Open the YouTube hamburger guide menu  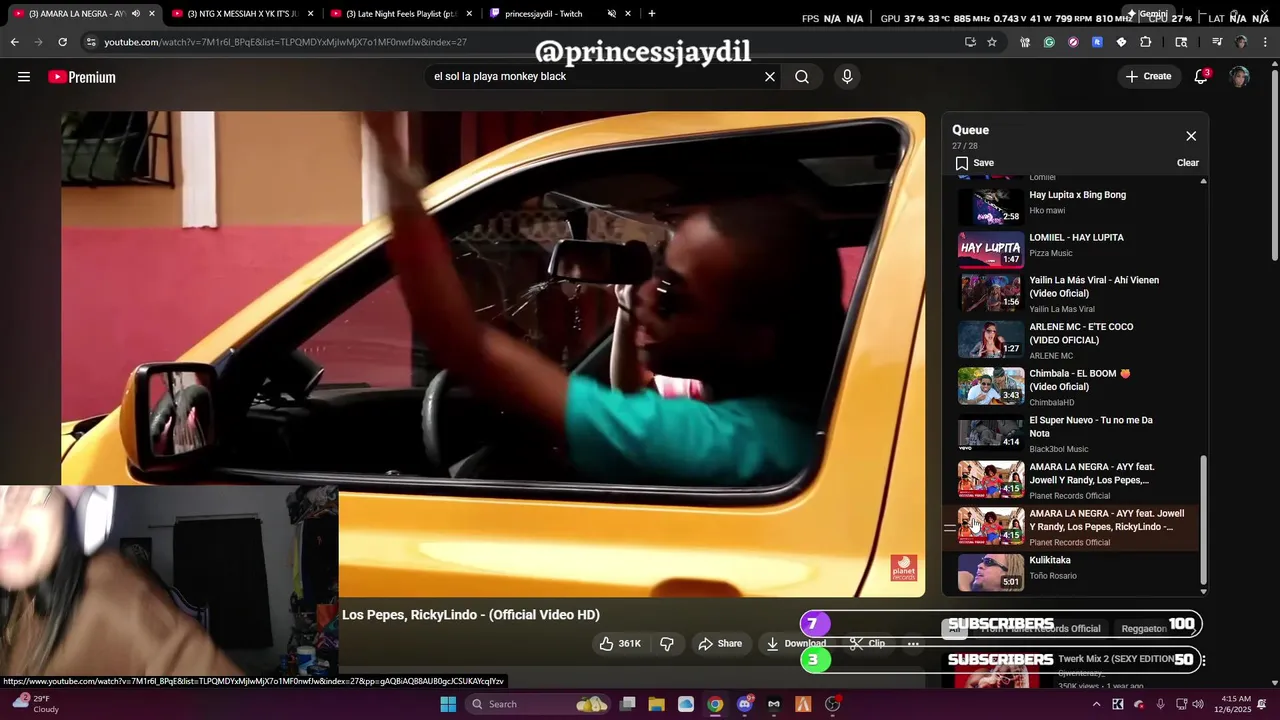click(x=24, y=77)
